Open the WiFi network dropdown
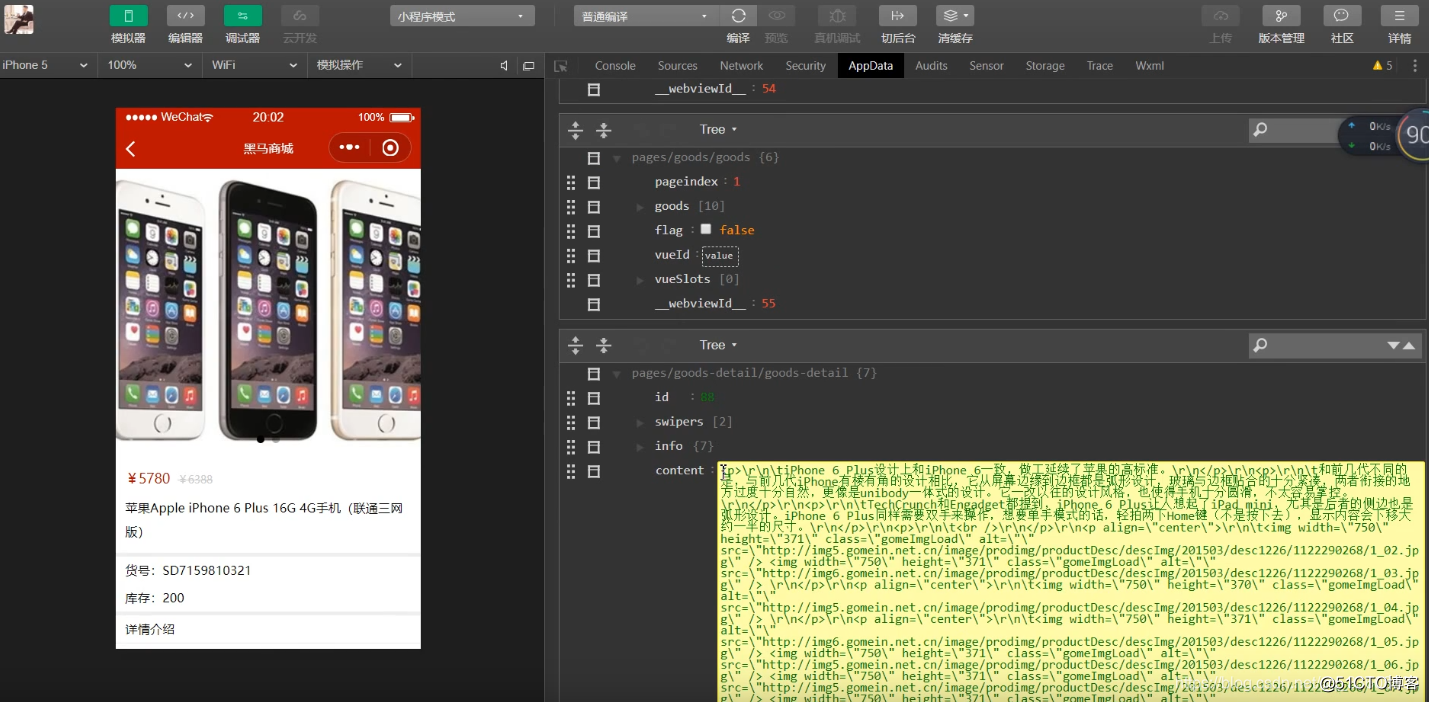This screenshot has height=702, width=1429. [254, 65]
